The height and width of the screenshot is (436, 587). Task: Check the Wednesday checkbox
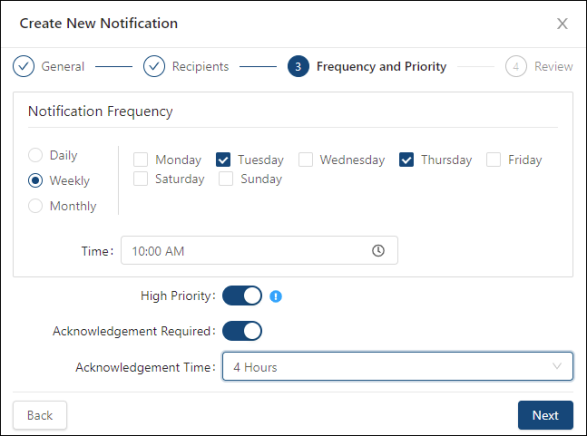[305, 160]
